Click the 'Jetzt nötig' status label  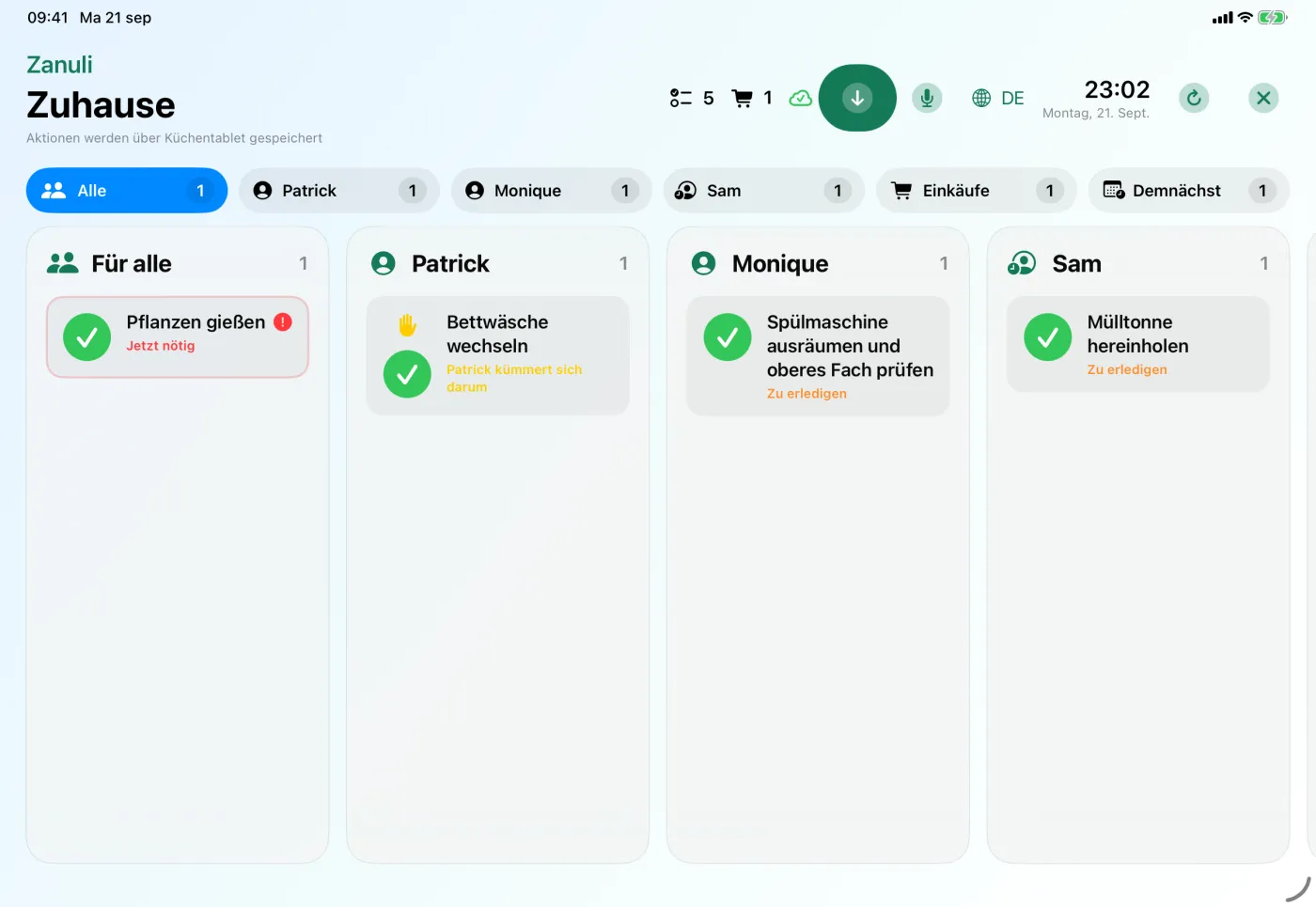[x=161, y=346]
